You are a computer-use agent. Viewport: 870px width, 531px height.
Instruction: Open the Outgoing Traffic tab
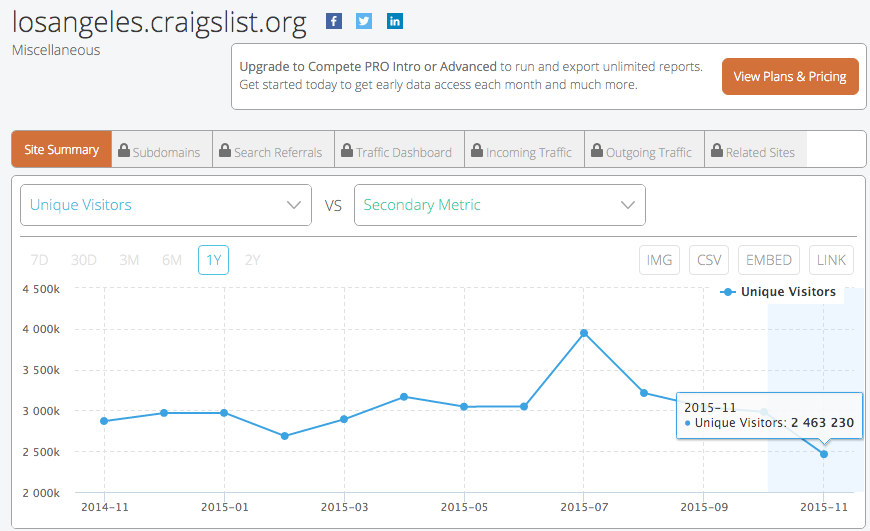[644, 149]
